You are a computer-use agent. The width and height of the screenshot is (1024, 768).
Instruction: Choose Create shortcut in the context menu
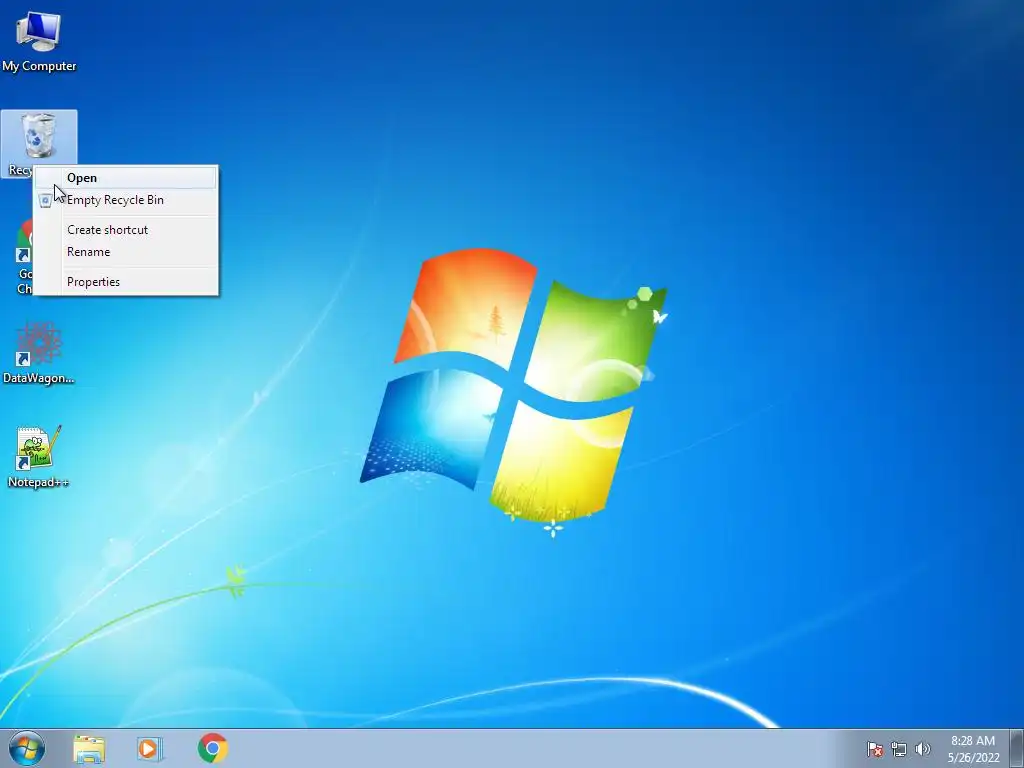[x=125, y=230]
